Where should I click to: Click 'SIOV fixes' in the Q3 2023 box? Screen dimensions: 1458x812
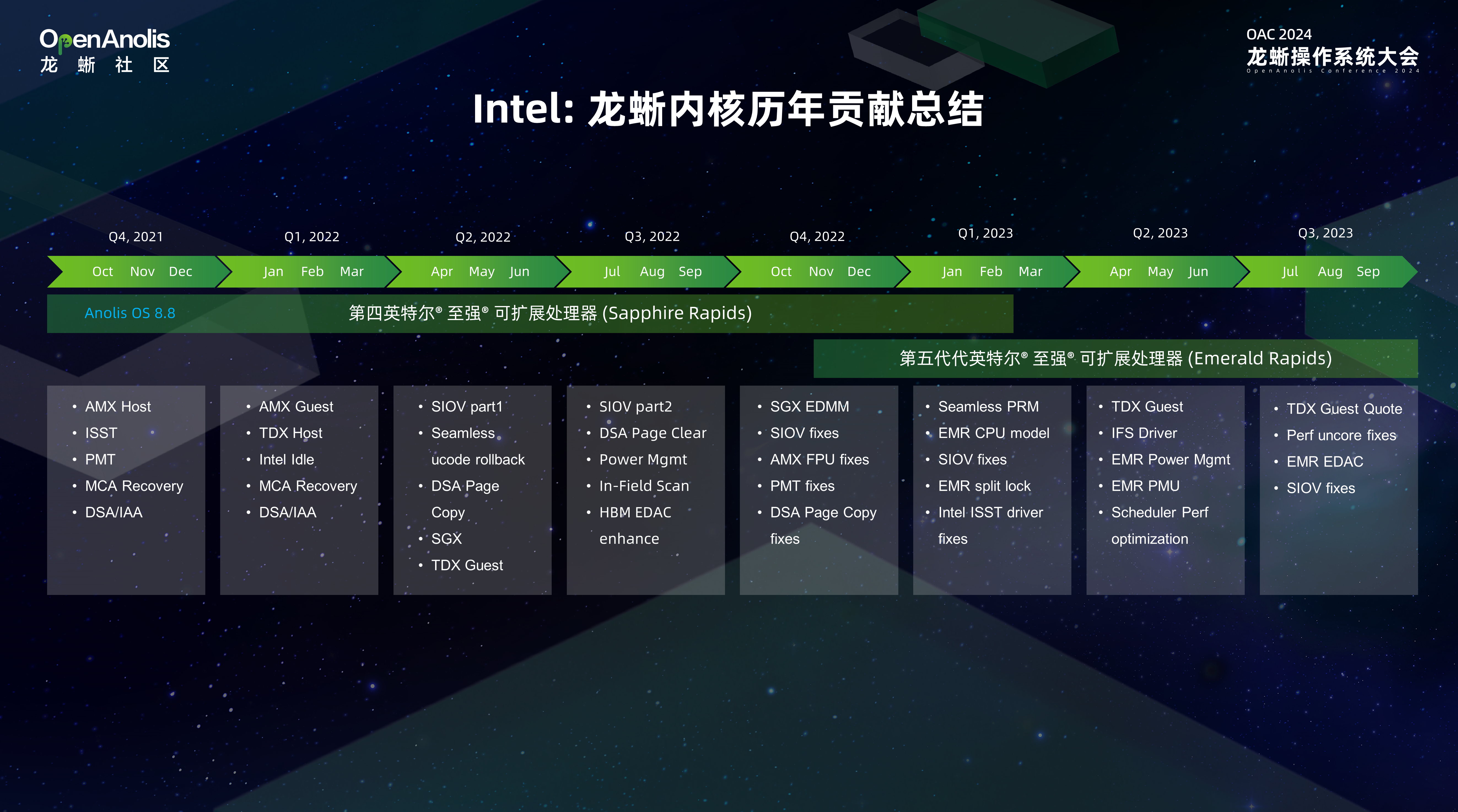pyautogui.click(x=1320, y=488)
